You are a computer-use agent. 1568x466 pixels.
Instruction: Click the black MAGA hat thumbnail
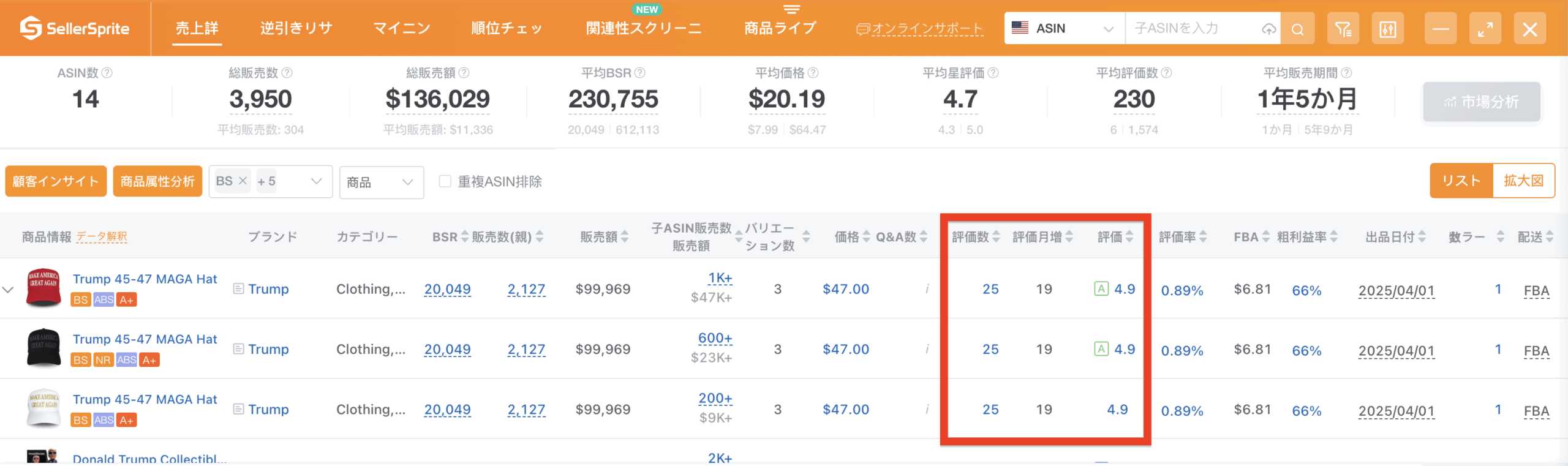click(x=43, y=348)
